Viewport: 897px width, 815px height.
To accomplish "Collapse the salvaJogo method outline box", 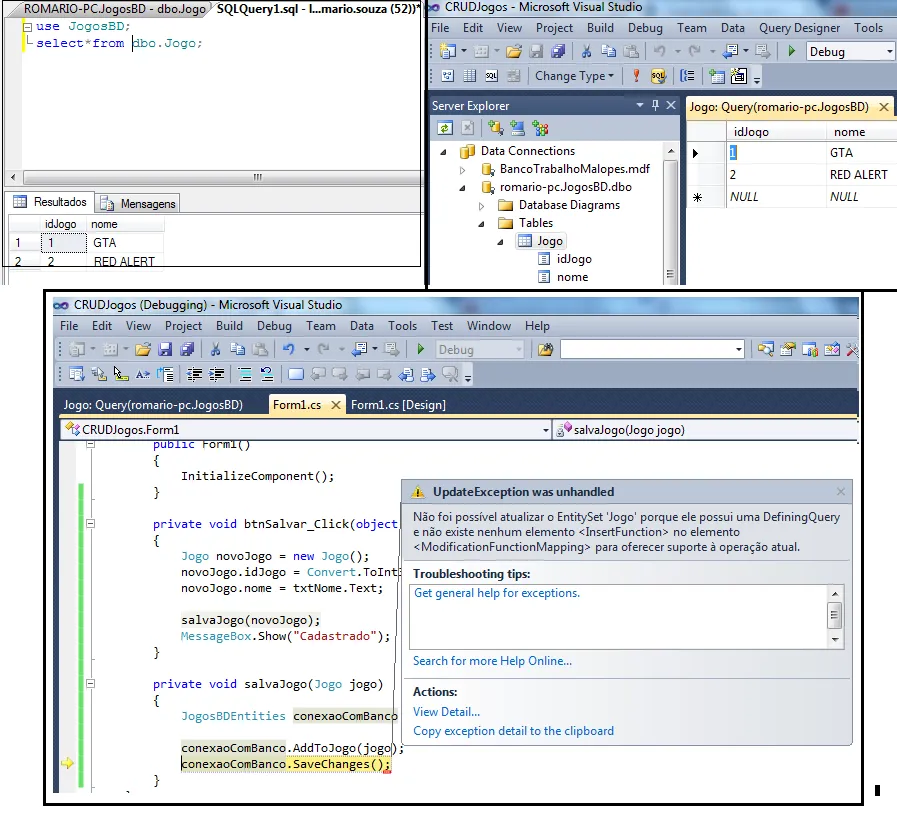I will [90, 684].
